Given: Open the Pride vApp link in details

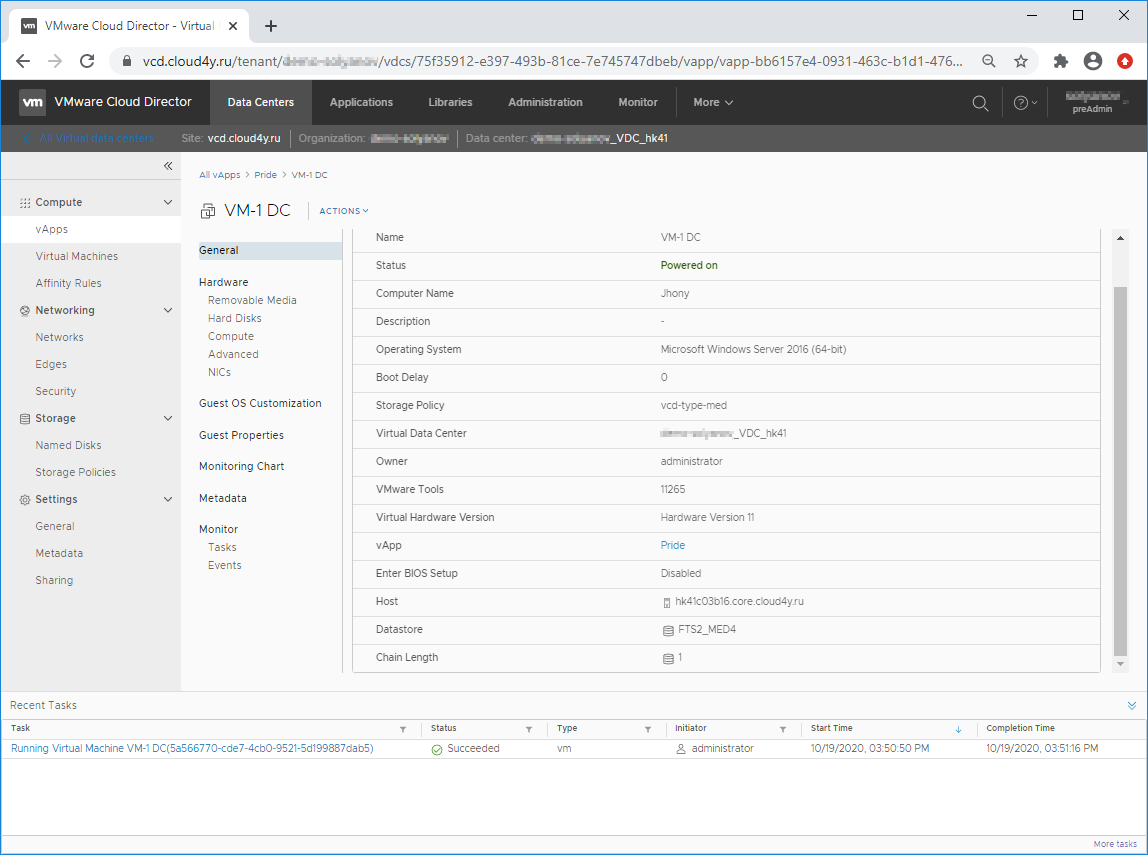Looking at the screenshot, I should click(x=672, y=545).
